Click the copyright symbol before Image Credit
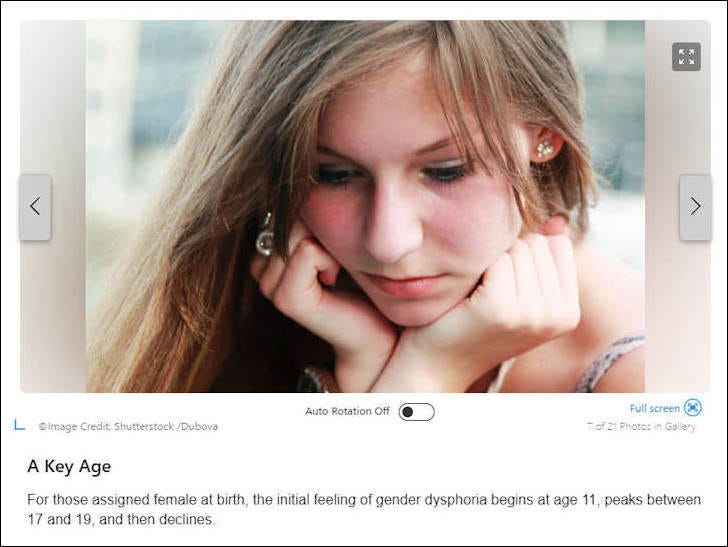 43,427
